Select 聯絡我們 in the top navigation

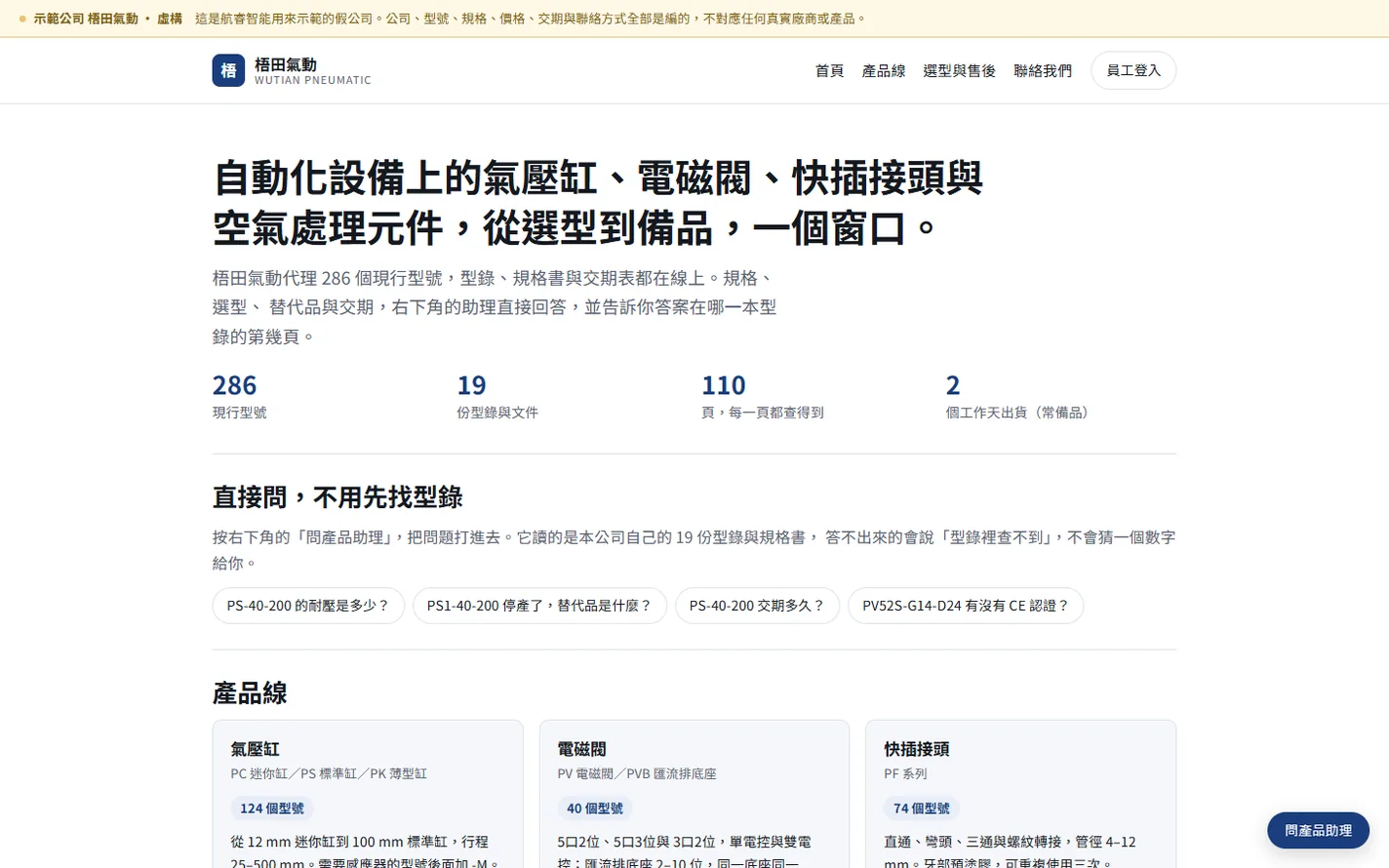pos(1043,71)
